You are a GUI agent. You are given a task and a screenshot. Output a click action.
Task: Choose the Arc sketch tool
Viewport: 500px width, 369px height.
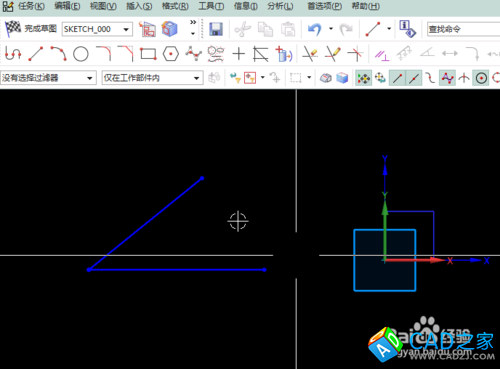coord(58,54)
